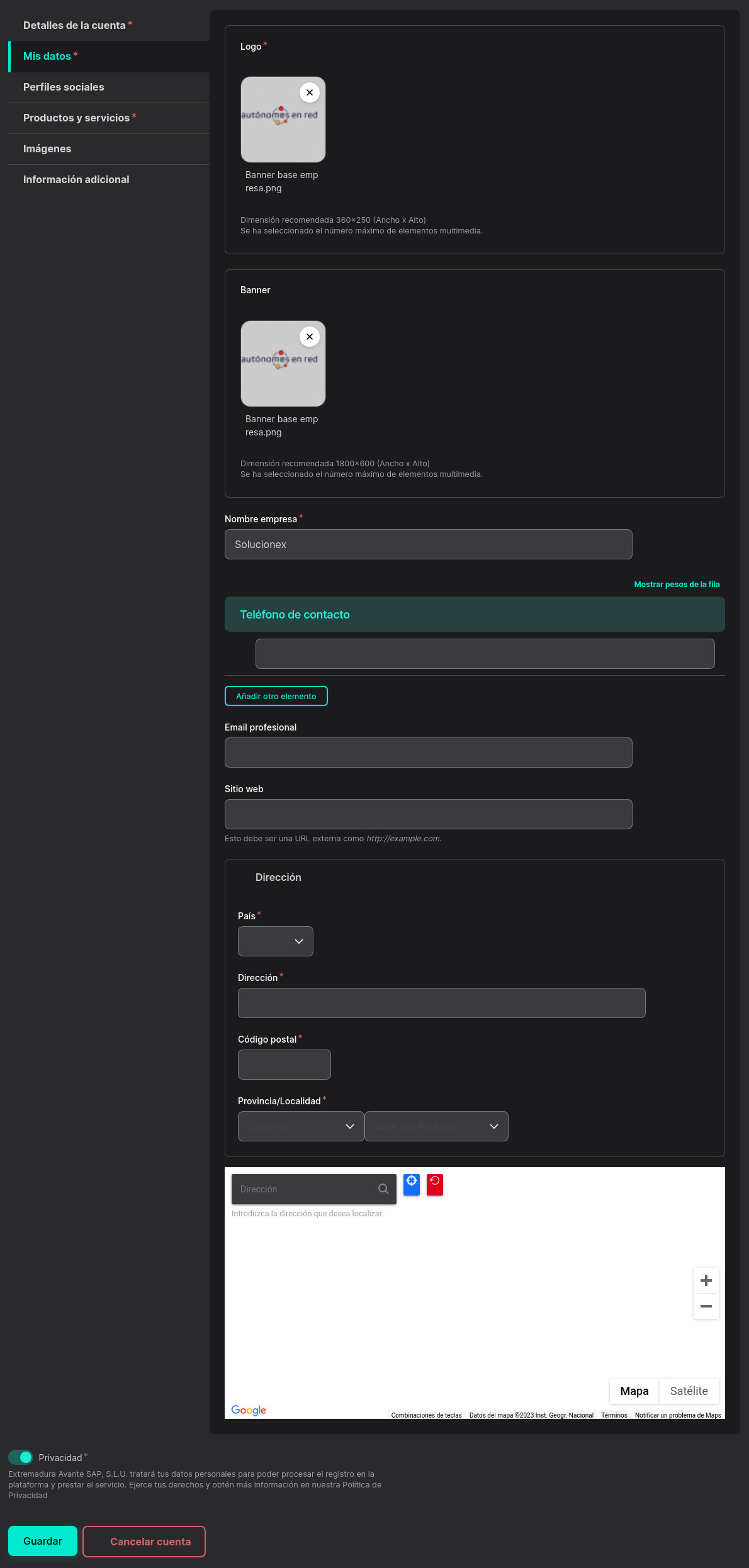The height and width of the screenshot is (1568, 749).
Task: Click the map address search magnifier icon
Action: [383, 1189]
